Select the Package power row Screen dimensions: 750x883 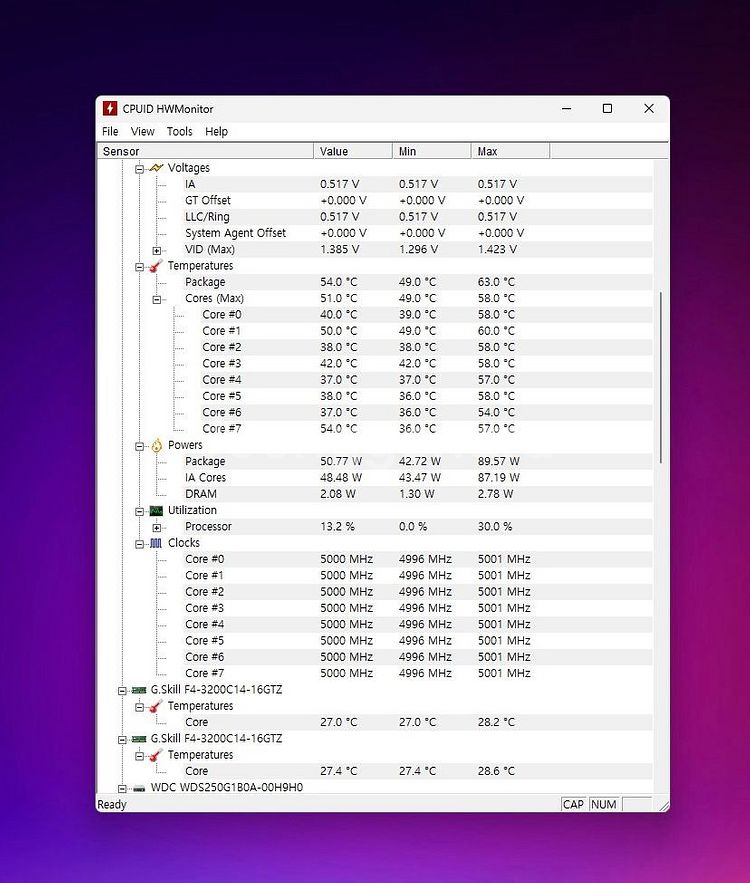(417, 462)
